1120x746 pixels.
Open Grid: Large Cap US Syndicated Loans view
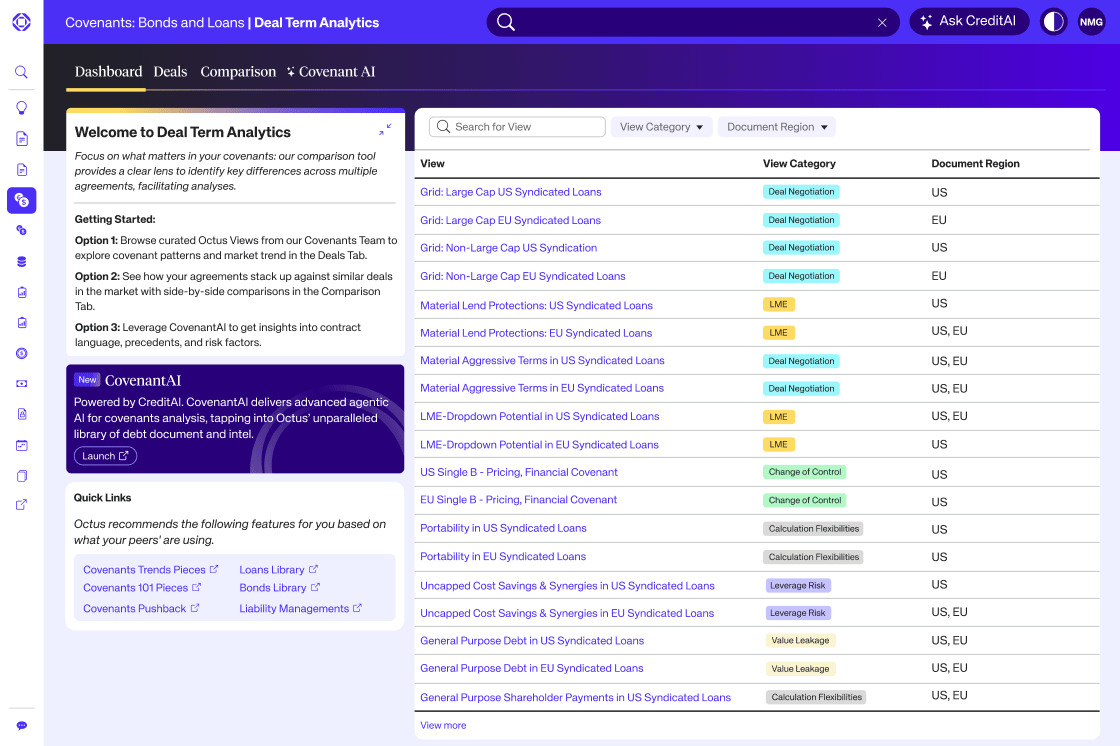(511, 192)
